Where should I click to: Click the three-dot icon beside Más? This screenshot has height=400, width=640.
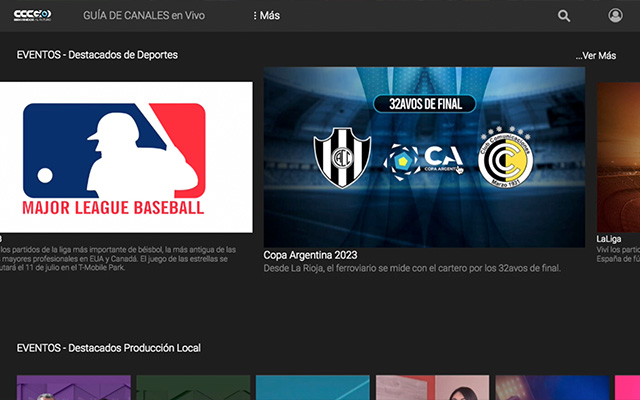pos(254,16)
